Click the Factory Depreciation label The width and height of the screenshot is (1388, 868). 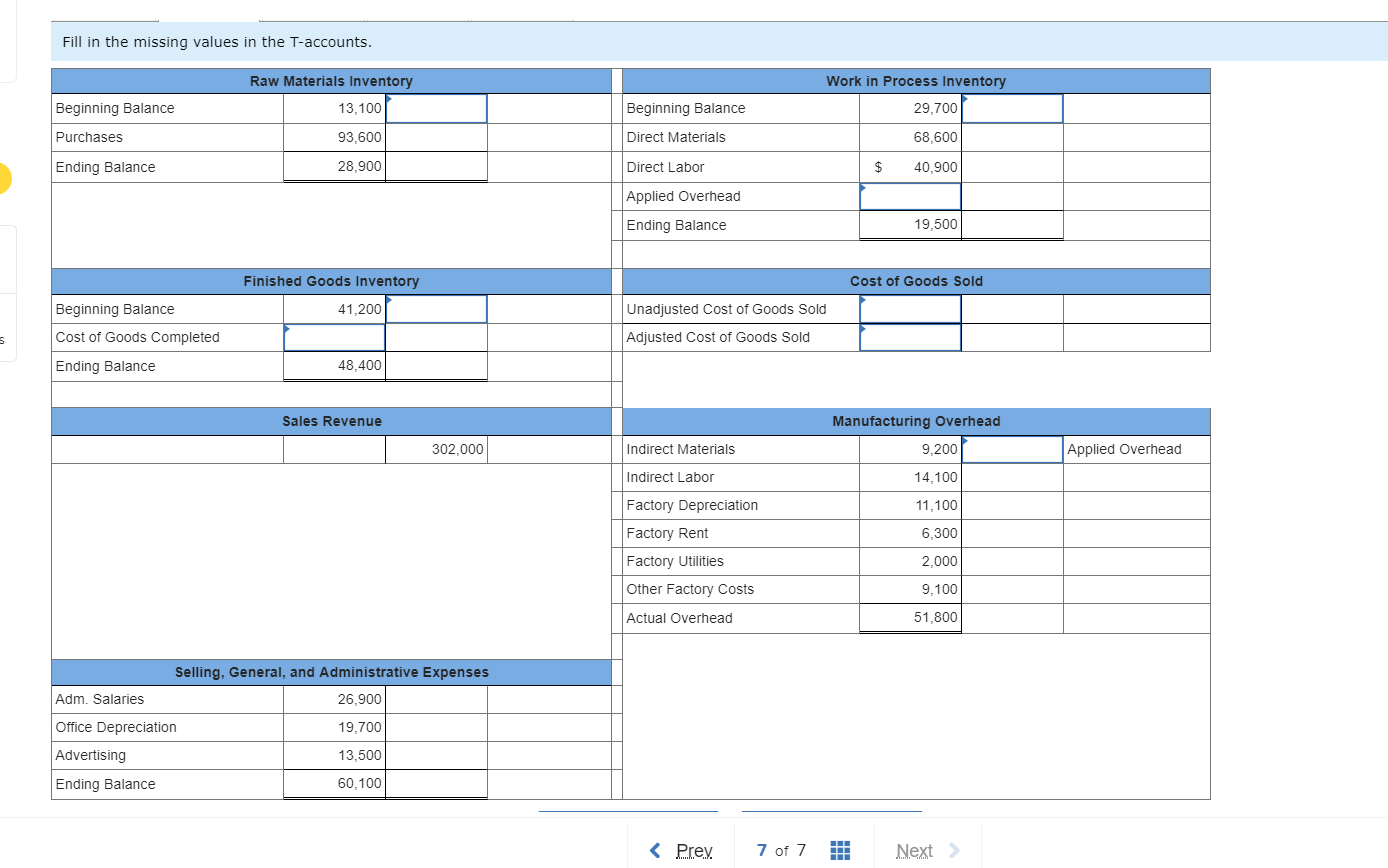click(692, 505)
